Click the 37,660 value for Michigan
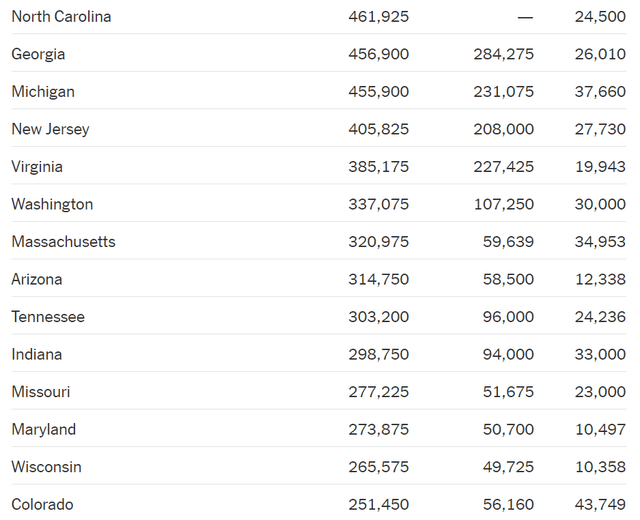640x520 pixels. pyautogui.click(x=600, y=92)
